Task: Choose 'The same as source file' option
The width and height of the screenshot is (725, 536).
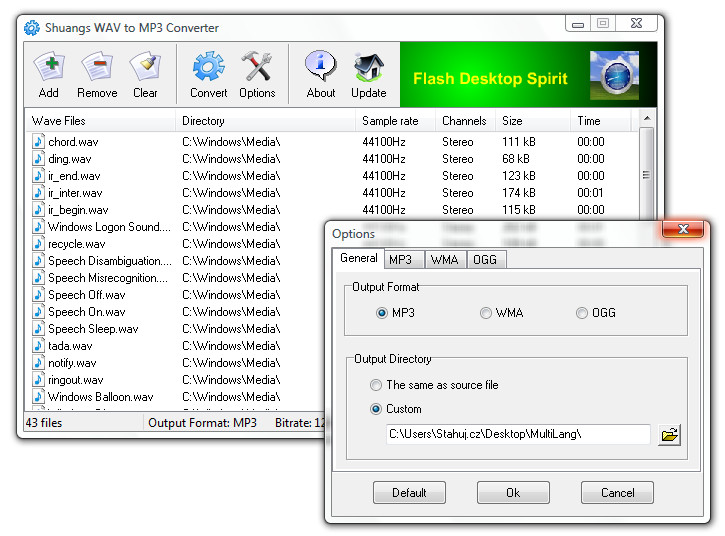Action: (376, 385)
